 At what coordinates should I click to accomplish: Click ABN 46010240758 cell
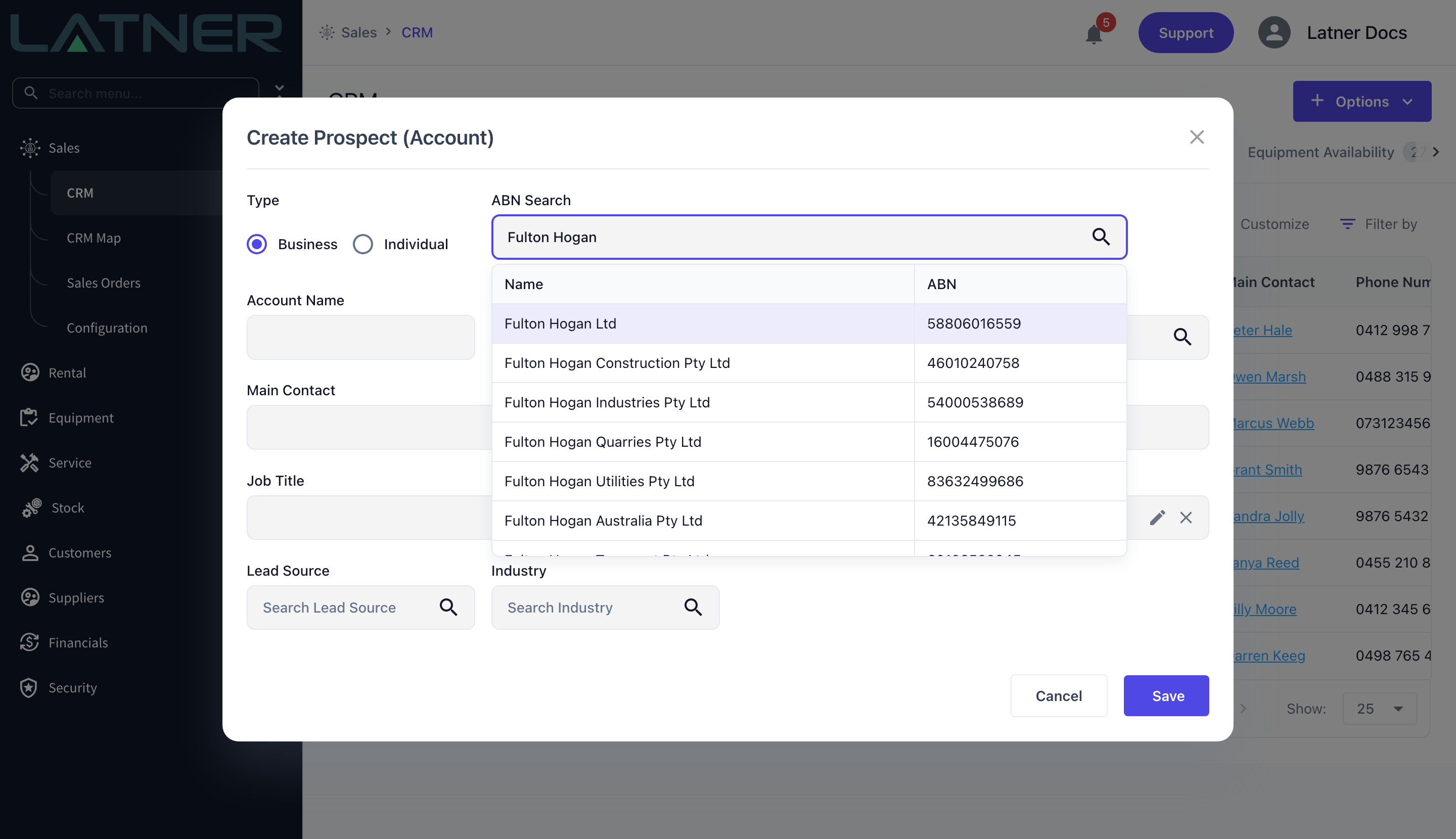(x=1020, y=363)
